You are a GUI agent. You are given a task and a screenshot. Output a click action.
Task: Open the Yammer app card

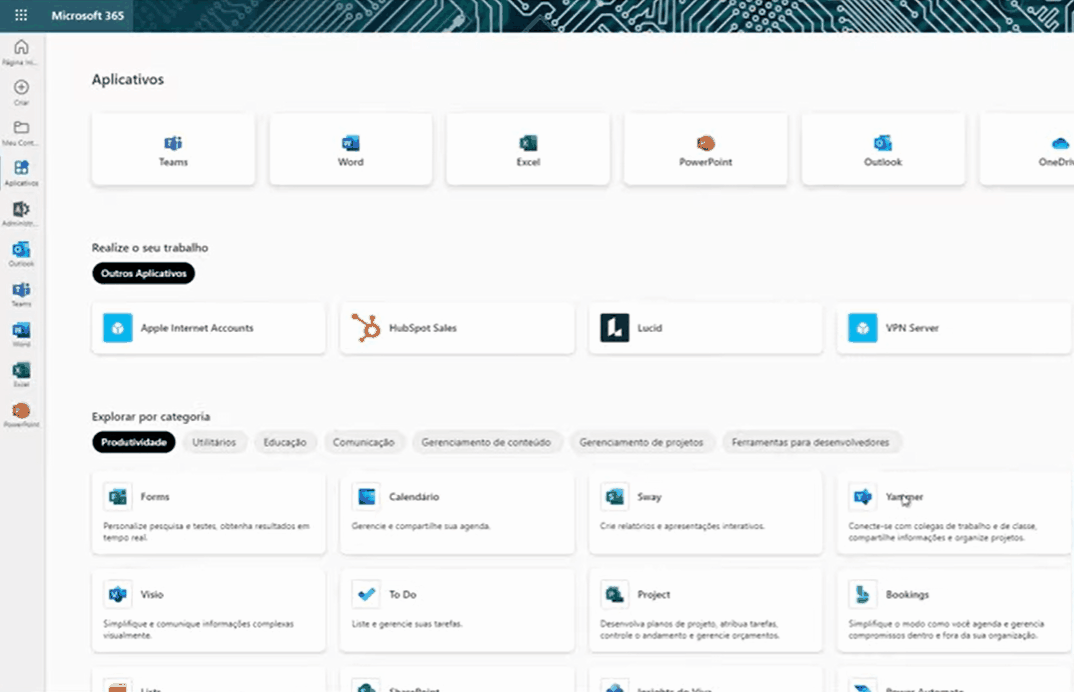953,512
